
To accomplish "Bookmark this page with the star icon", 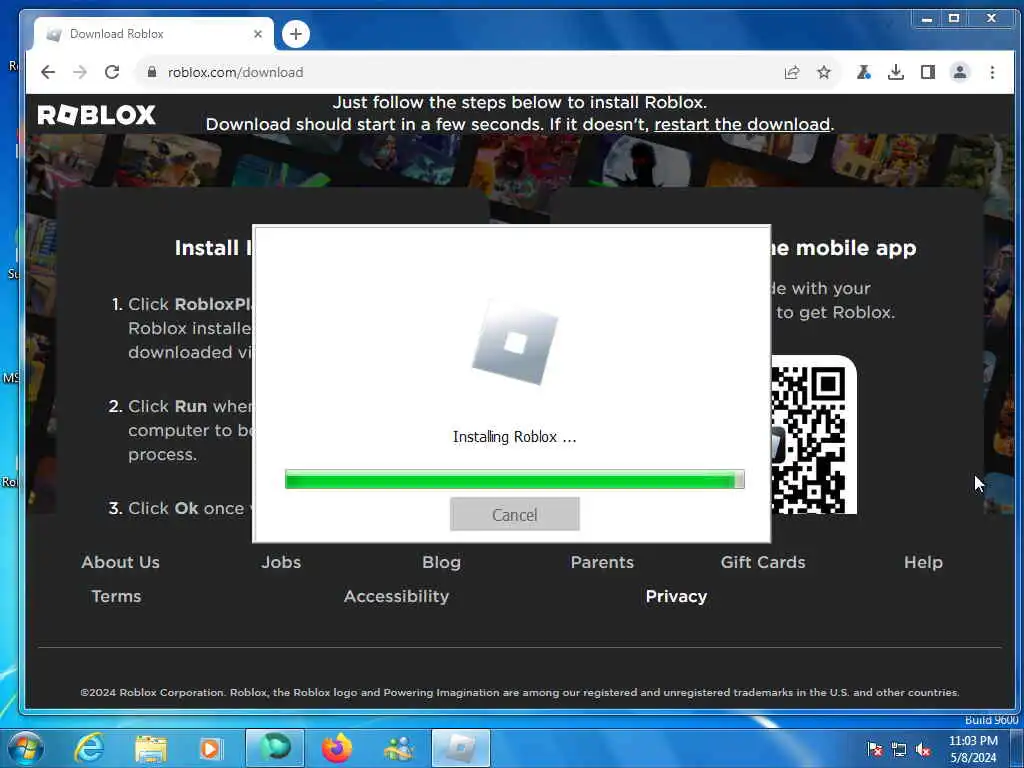I will click(824, 72).
